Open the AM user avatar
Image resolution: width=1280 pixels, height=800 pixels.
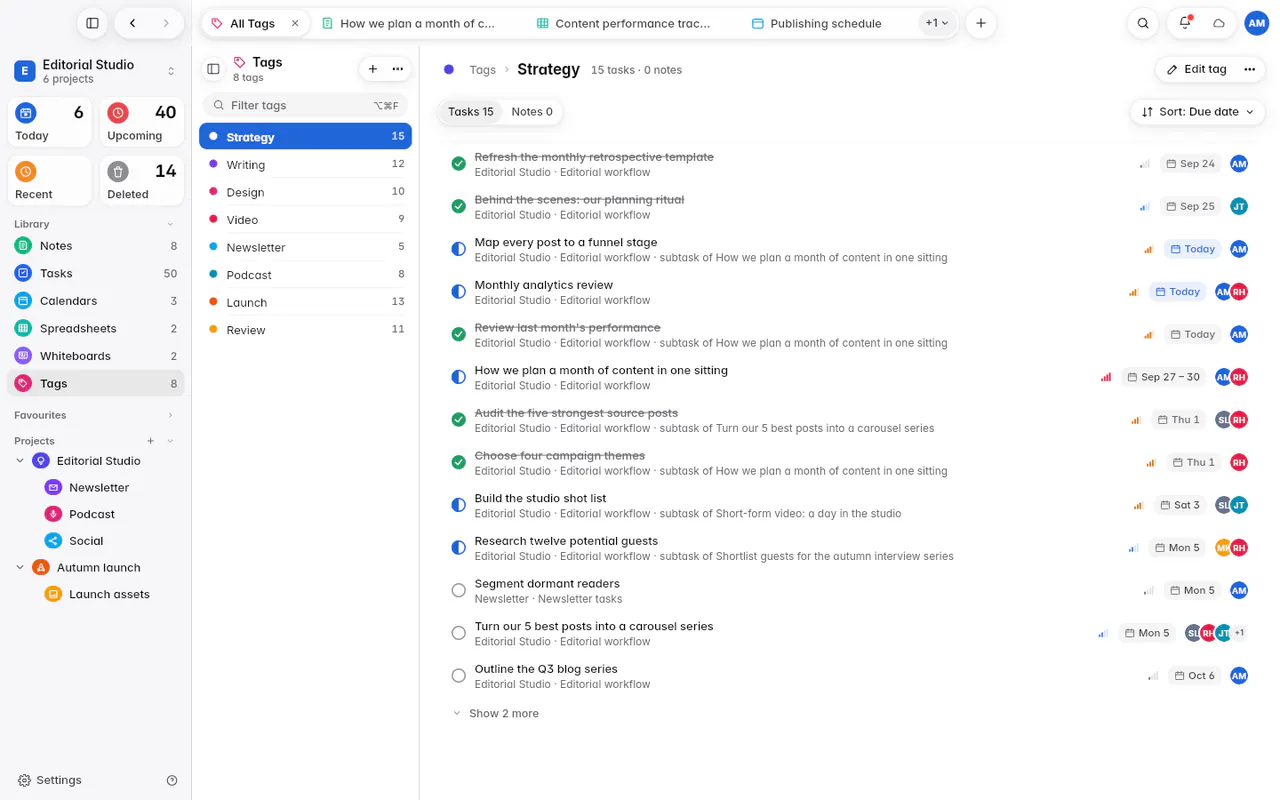coord(1256,23)
